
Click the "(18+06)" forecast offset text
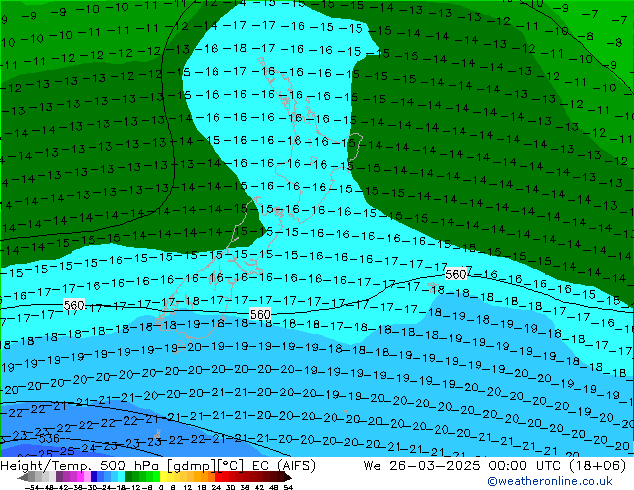[x=598, y=466]
